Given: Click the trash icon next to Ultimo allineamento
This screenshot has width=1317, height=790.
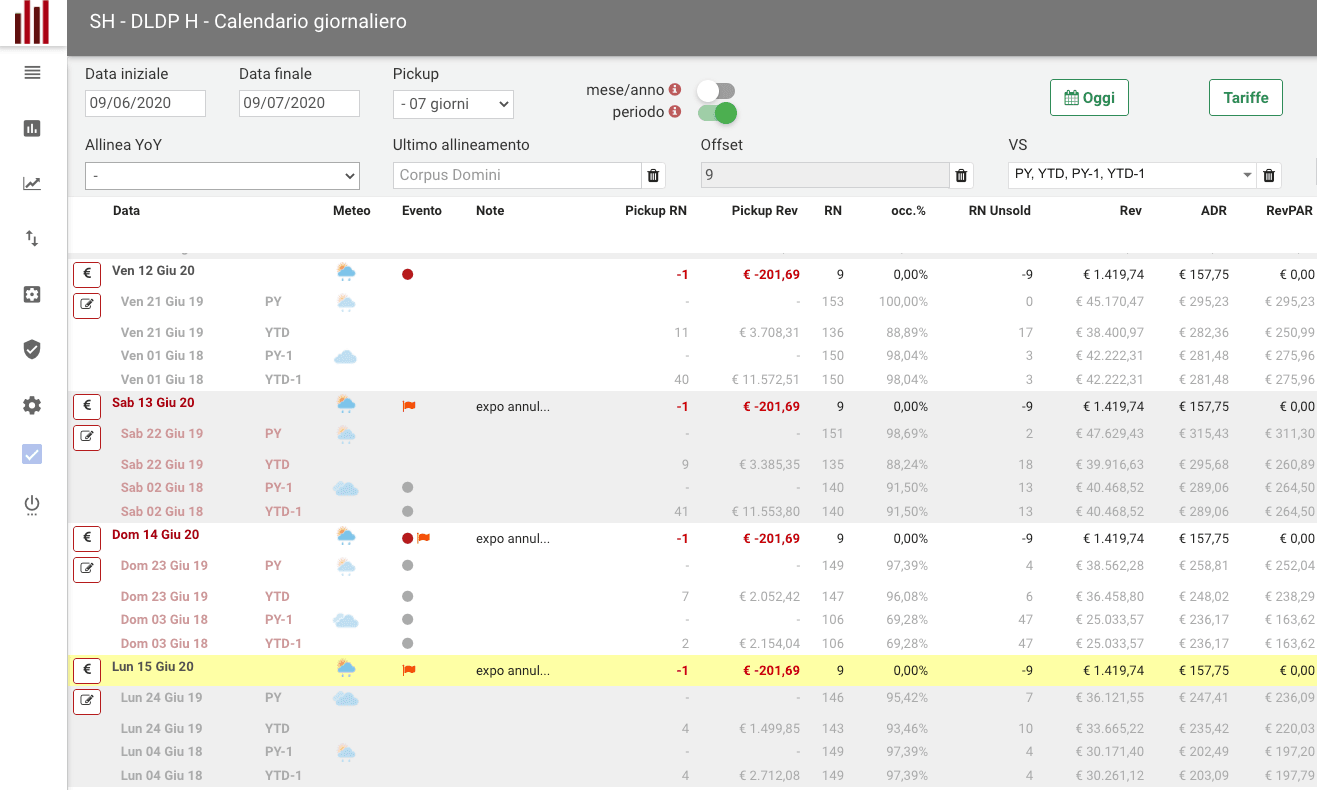Looking at the screenshot, I should pos(653,175).
